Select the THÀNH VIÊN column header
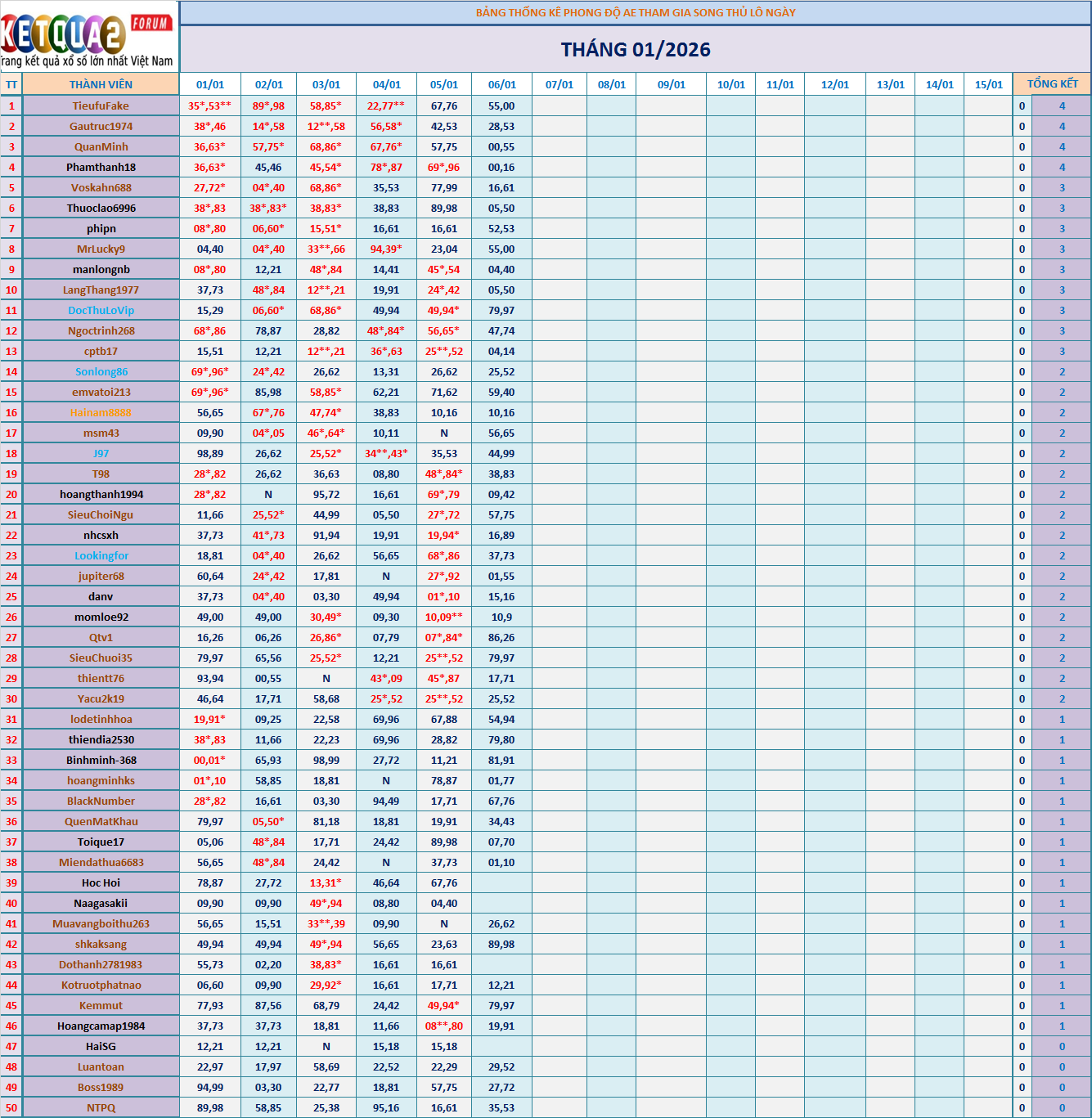Viewport: 1092px width, 1118px height. pyautogui.click(x=101, y=84)
